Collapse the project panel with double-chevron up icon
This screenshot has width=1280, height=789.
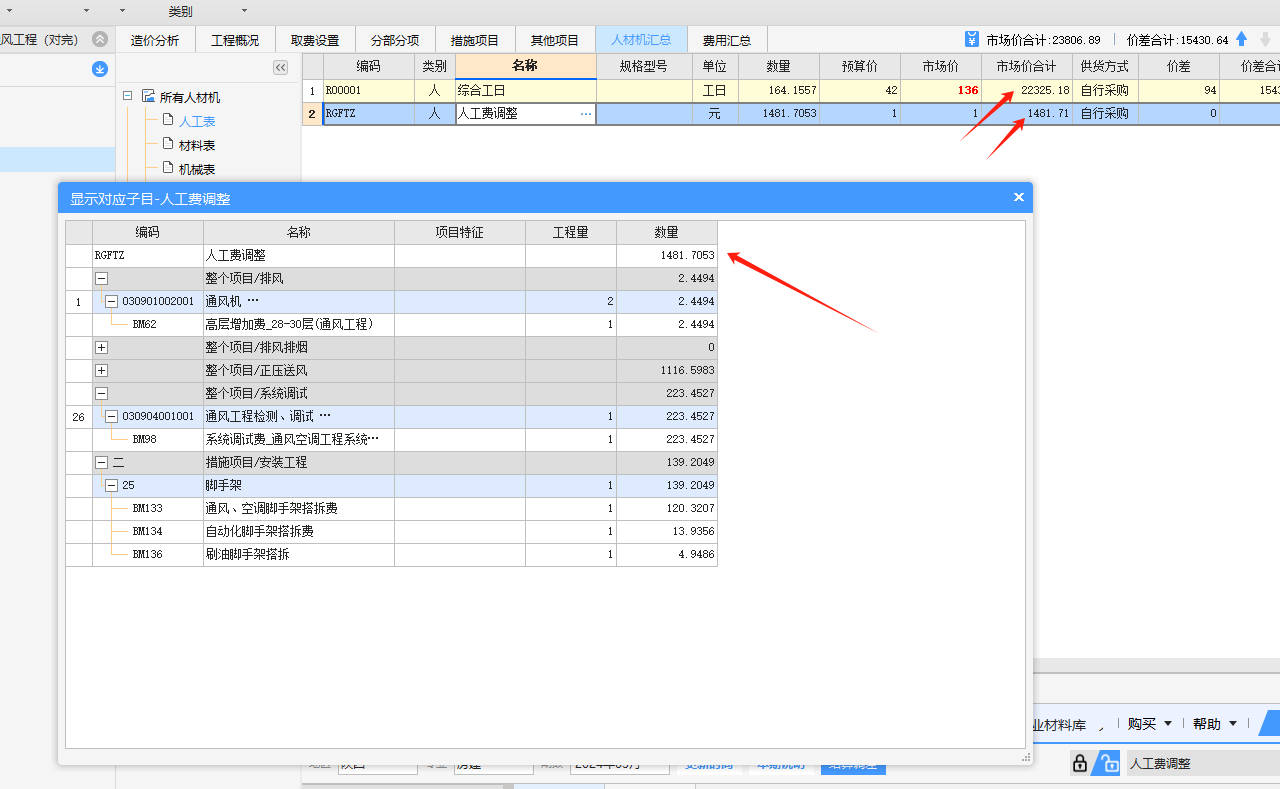[x=99, y=39]
